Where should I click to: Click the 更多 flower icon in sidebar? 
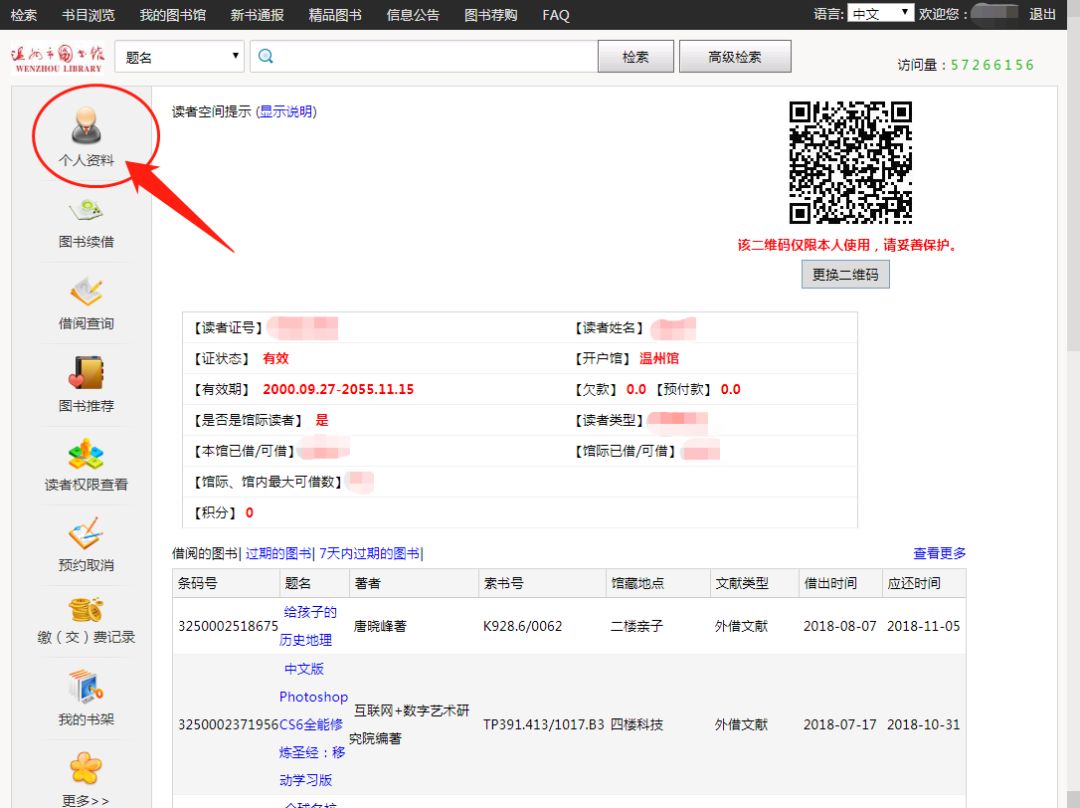pos(86,768)
